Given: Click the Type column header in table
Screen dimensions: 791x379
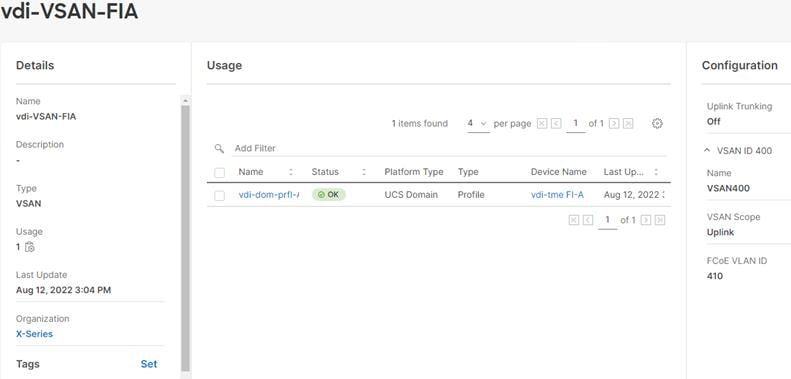Looking at the screenshot, I should pyautogui.click(x=468, y=172).
